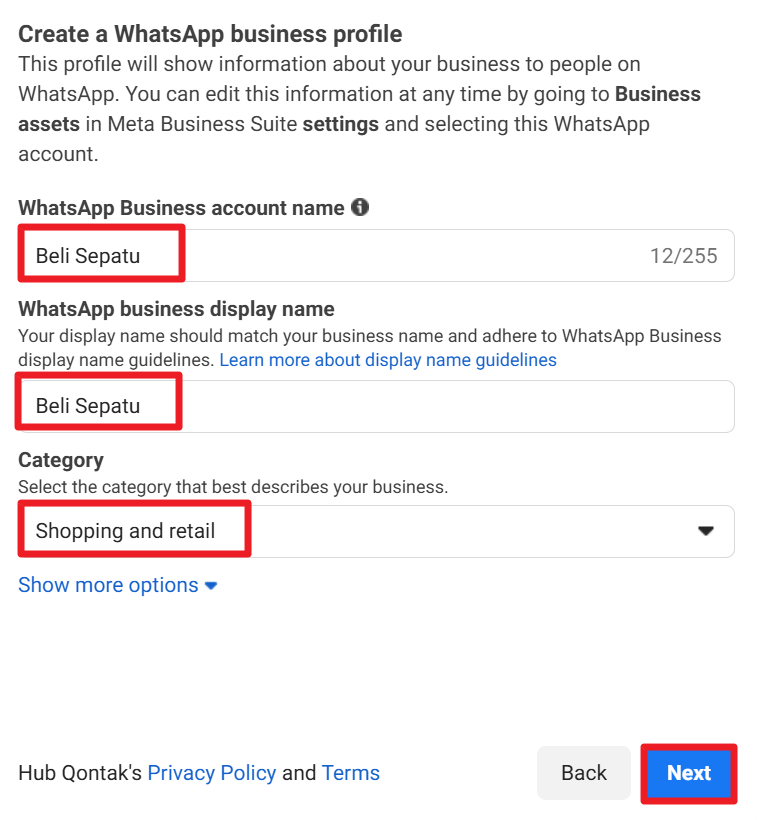This screenshot has width=771, height=820.
Task: Click the bold Business assets text
Action: pyautogui.click(x=658, y=95)
